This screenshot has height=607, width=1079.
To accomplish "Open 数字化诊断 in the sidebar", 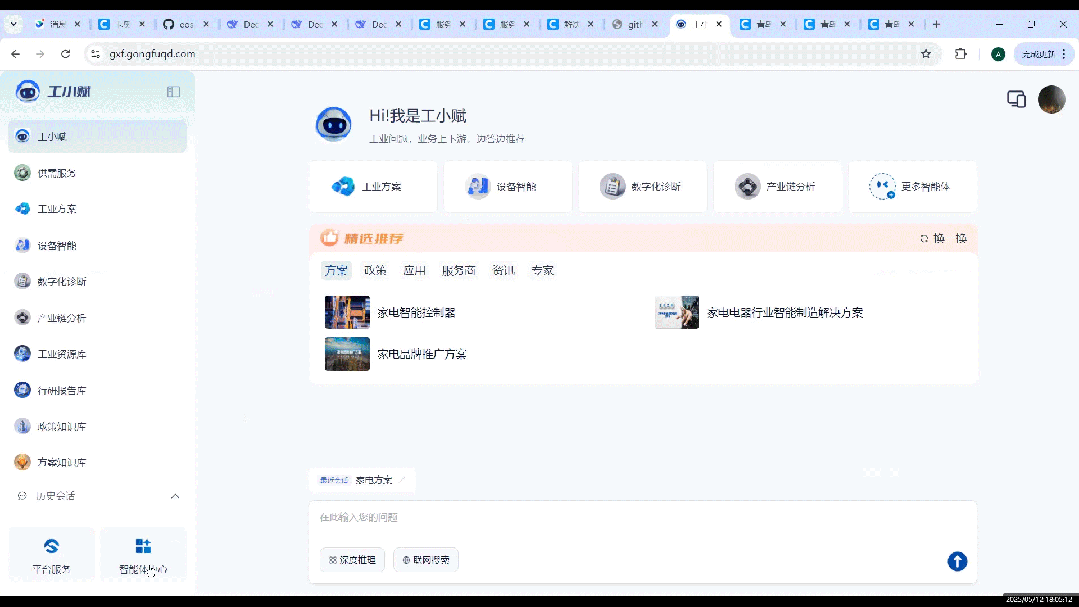I will [97, 281].
